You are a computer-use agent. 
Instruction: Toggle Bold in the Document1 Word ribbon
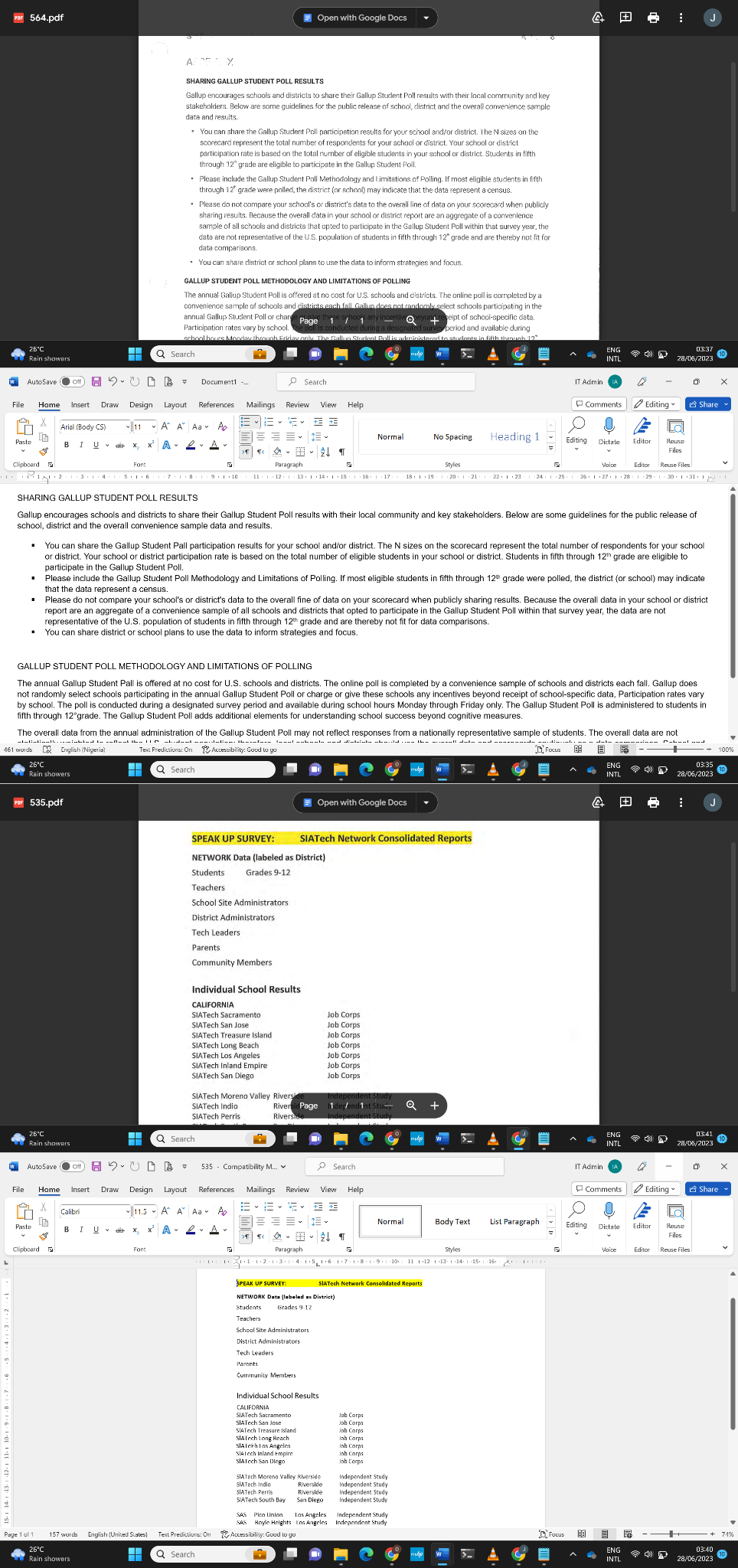(x=67, y=446)
